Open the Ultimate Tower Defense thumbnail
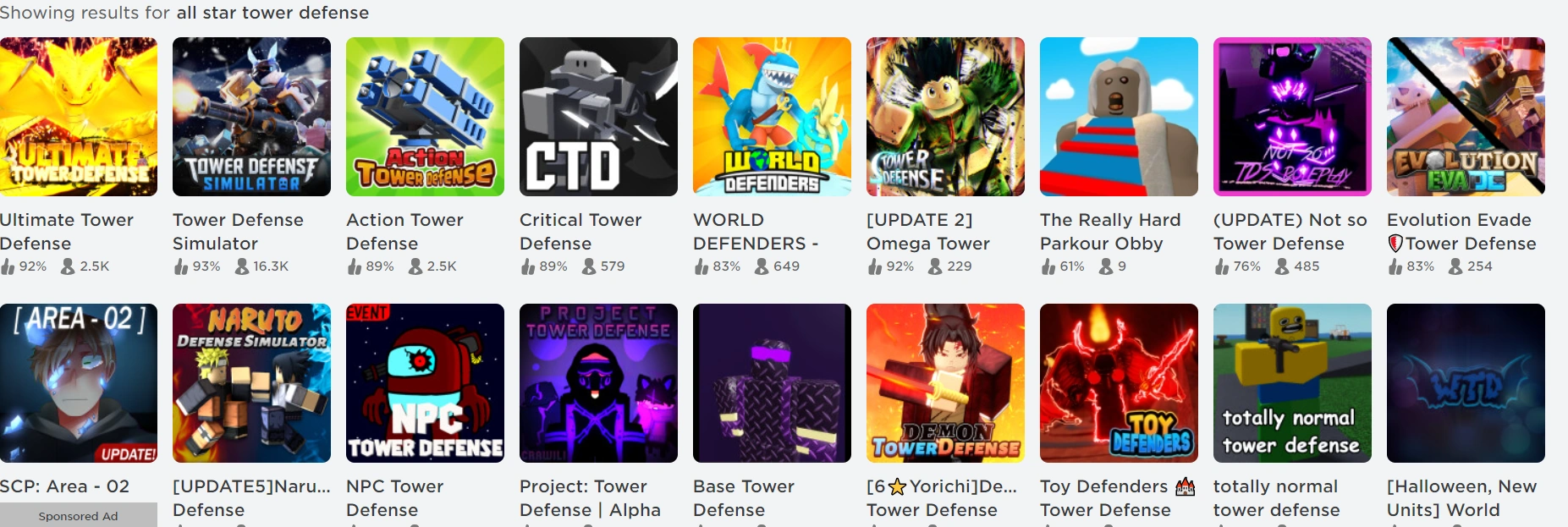 79,117
